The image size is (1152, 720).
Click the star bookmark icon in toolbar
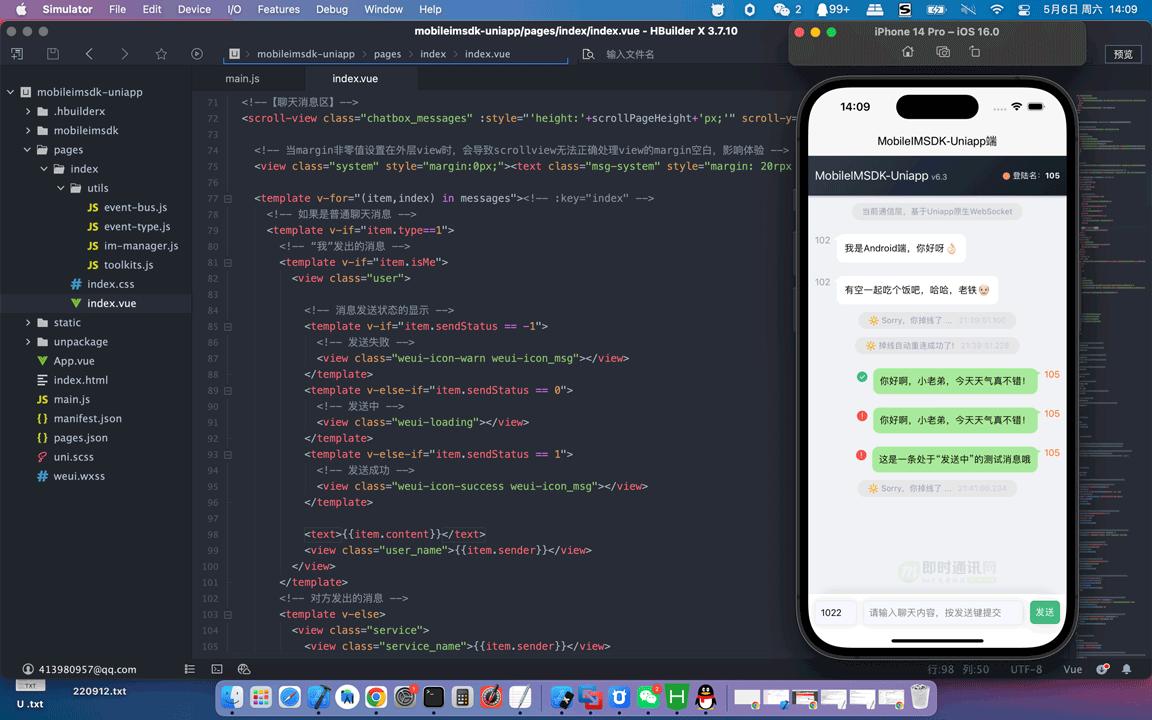tap(161, 54)
